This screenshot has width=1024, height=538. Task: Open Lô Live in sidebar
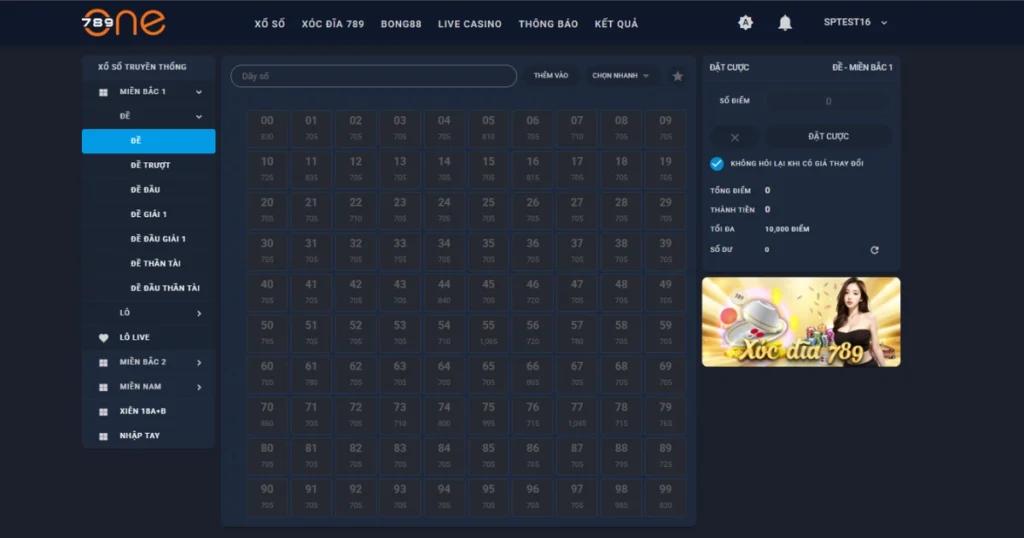point(135,338)
